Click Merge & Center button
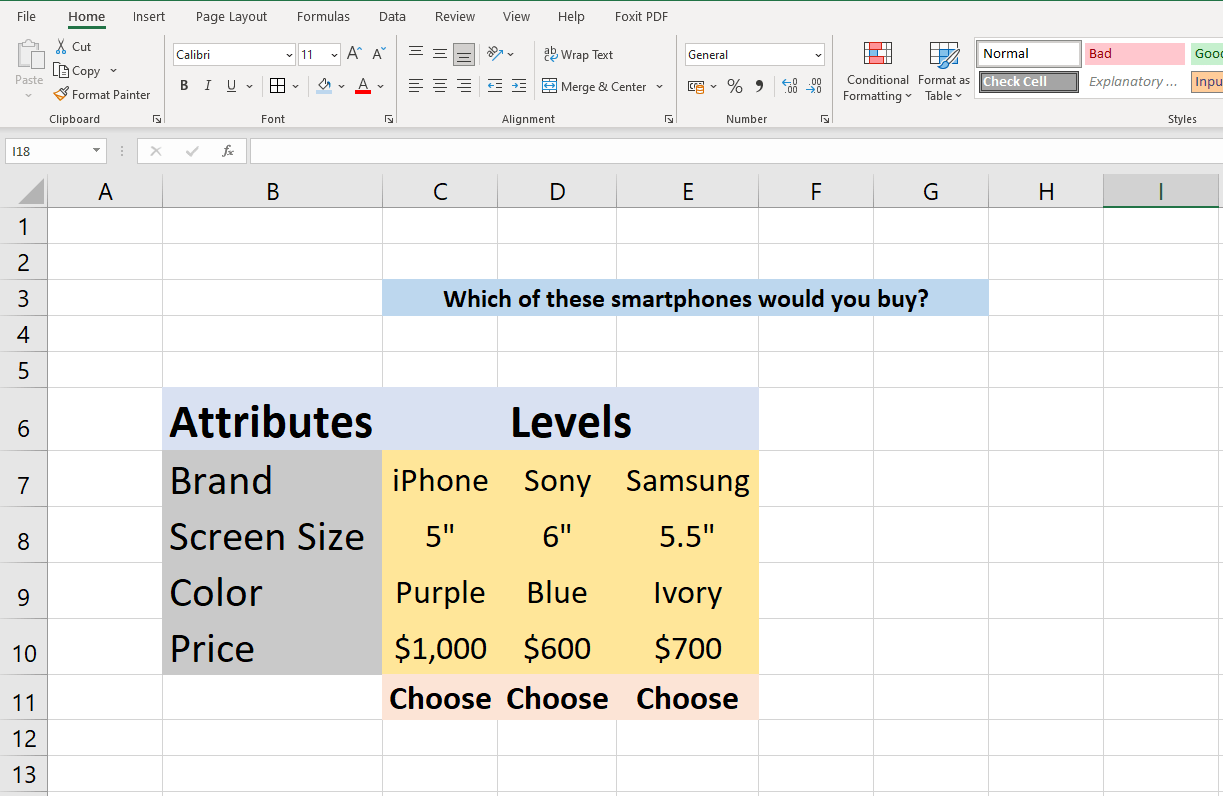This screenshot has width=1223, height=796. point(595,86)
